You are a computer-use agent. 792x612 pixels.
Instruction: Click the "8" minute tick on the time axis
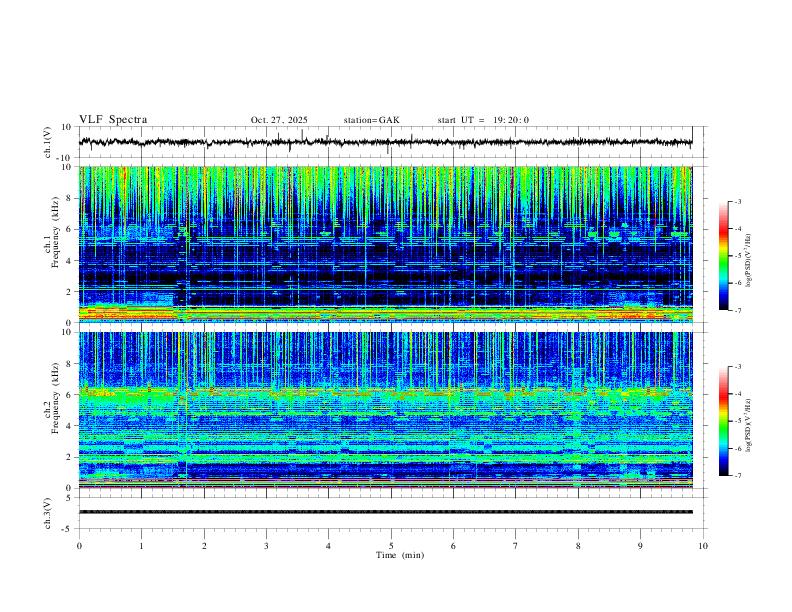pyautogui.click(x=578, y=546)
